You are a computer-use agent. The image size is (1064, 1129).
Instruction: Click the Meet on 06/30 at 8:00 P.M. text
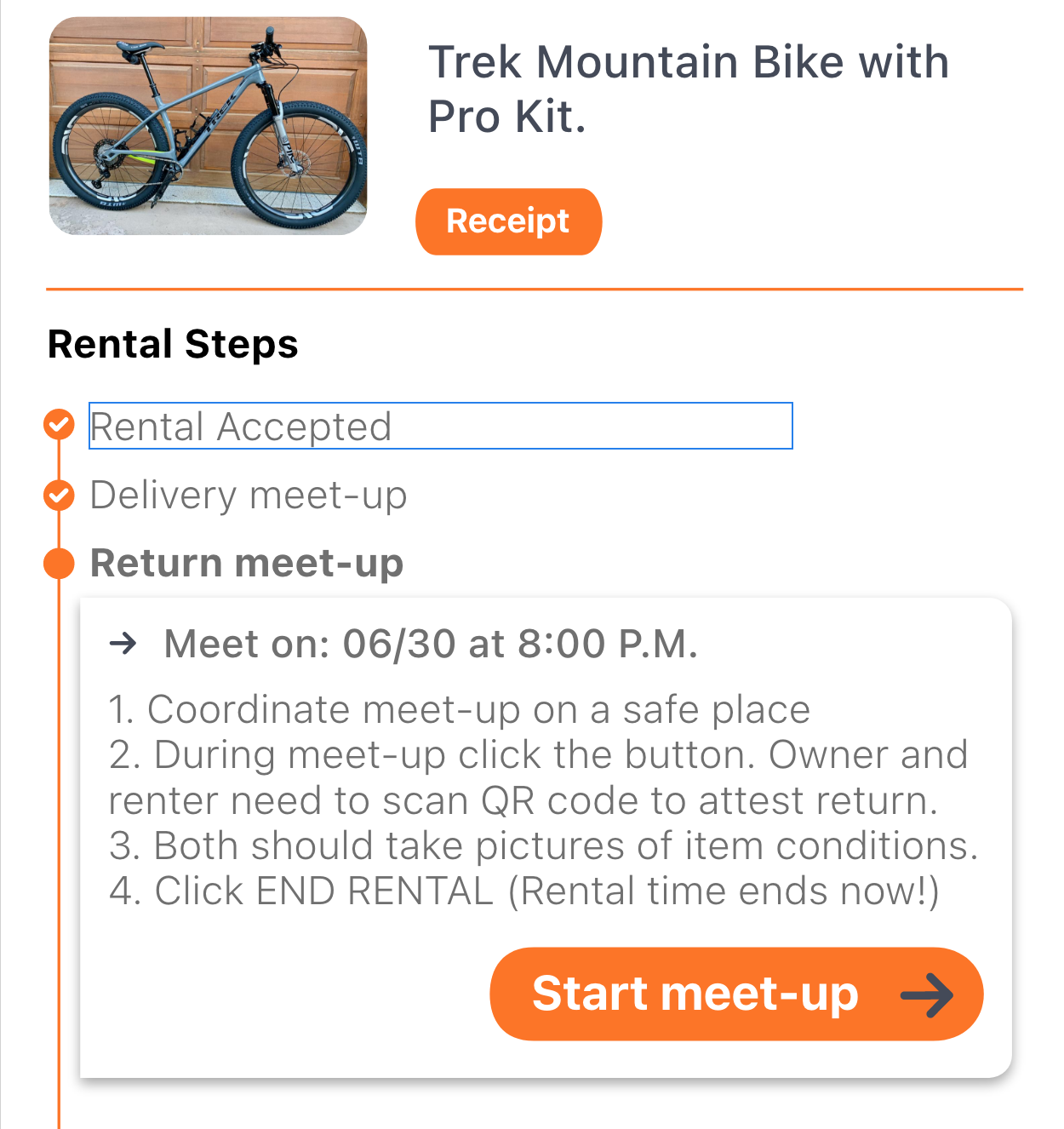431,644
